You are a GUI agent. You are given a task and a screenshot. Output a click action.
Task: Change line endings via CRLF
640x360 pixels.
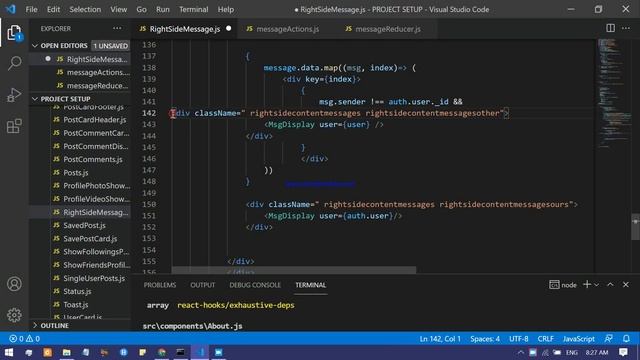pos(545,338)
